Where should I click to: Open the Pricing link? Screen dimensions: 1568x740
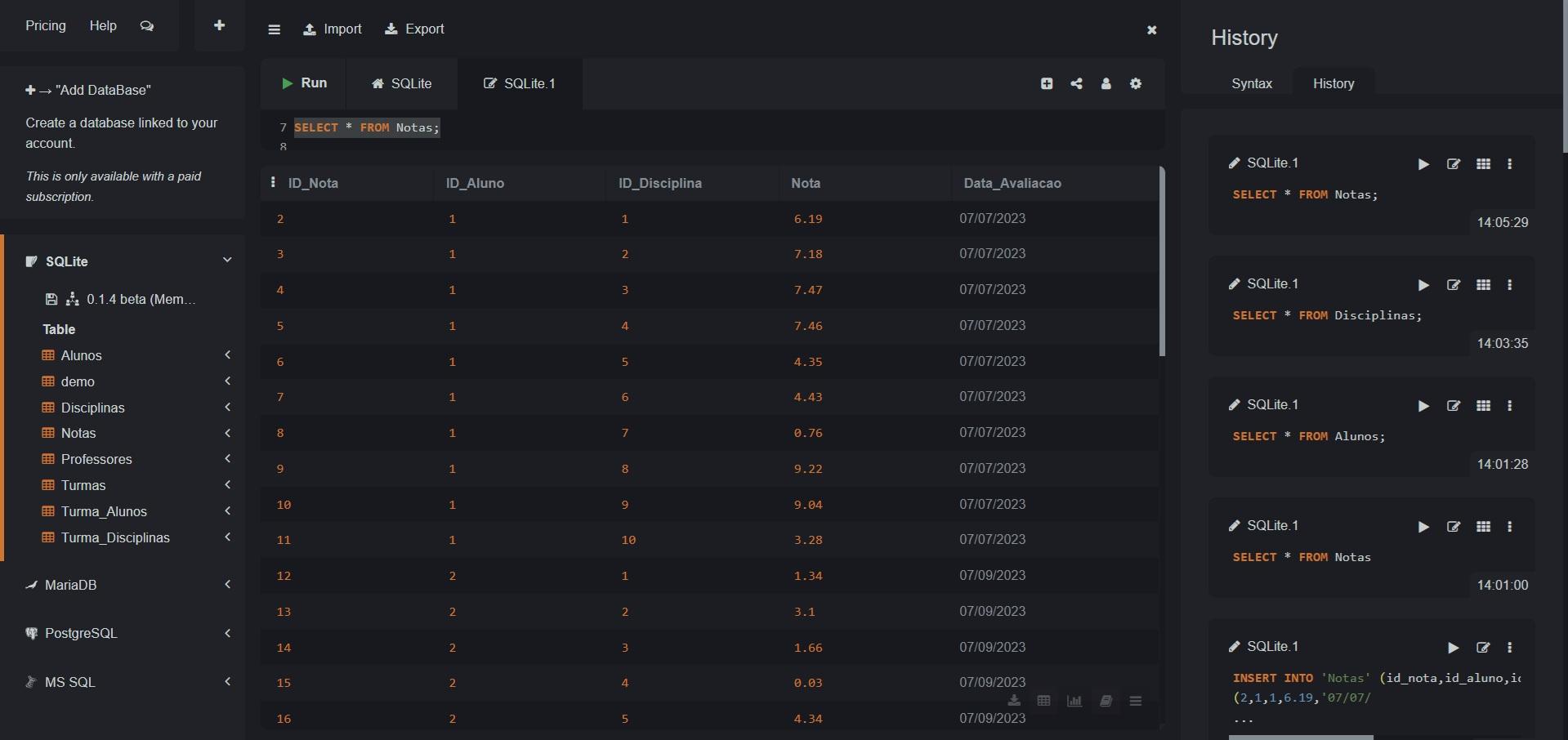tap(46, 25)
